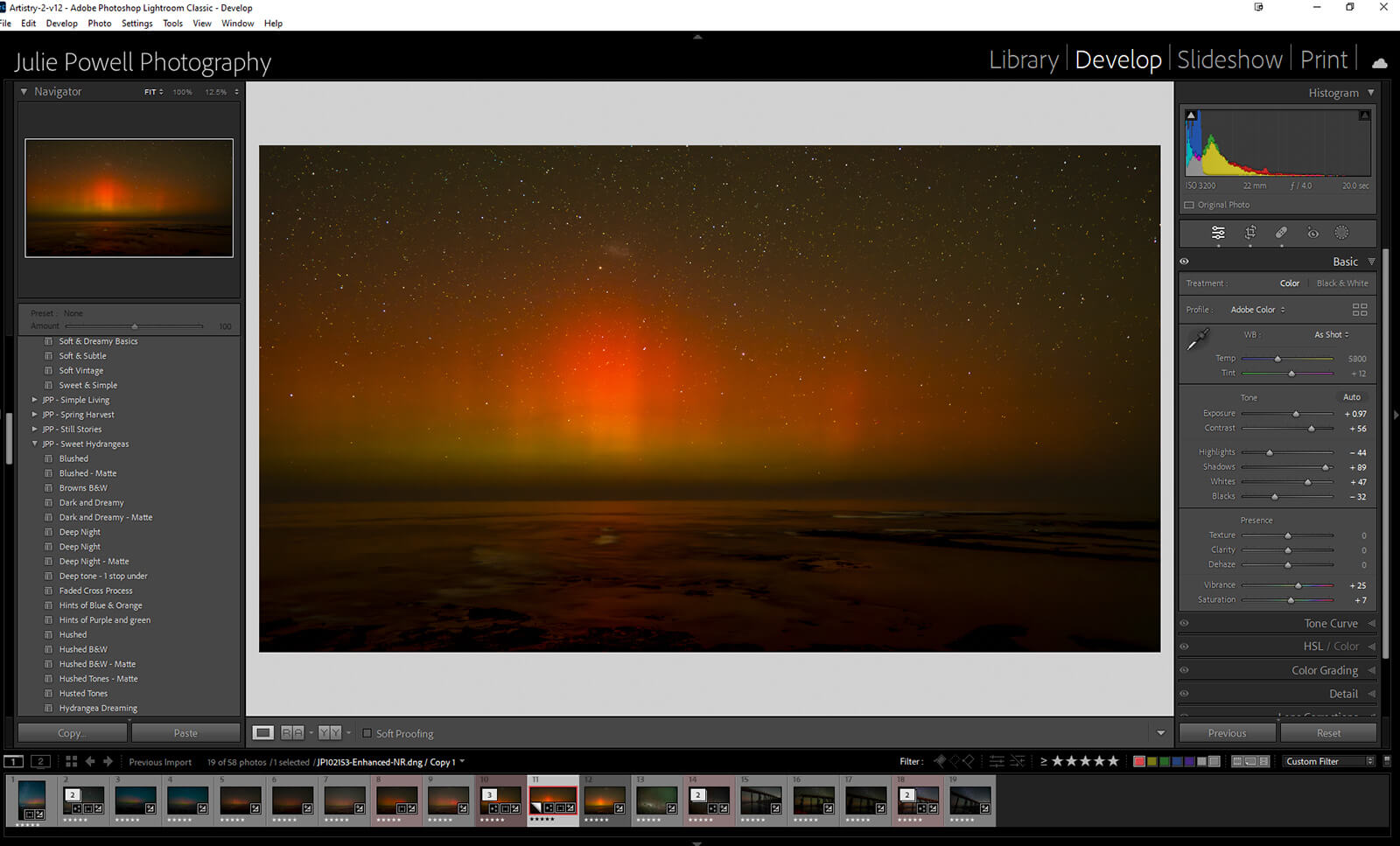Click the Reset button
The height and width of the screenshot is (846, 1400).
tap(1327, 733)
